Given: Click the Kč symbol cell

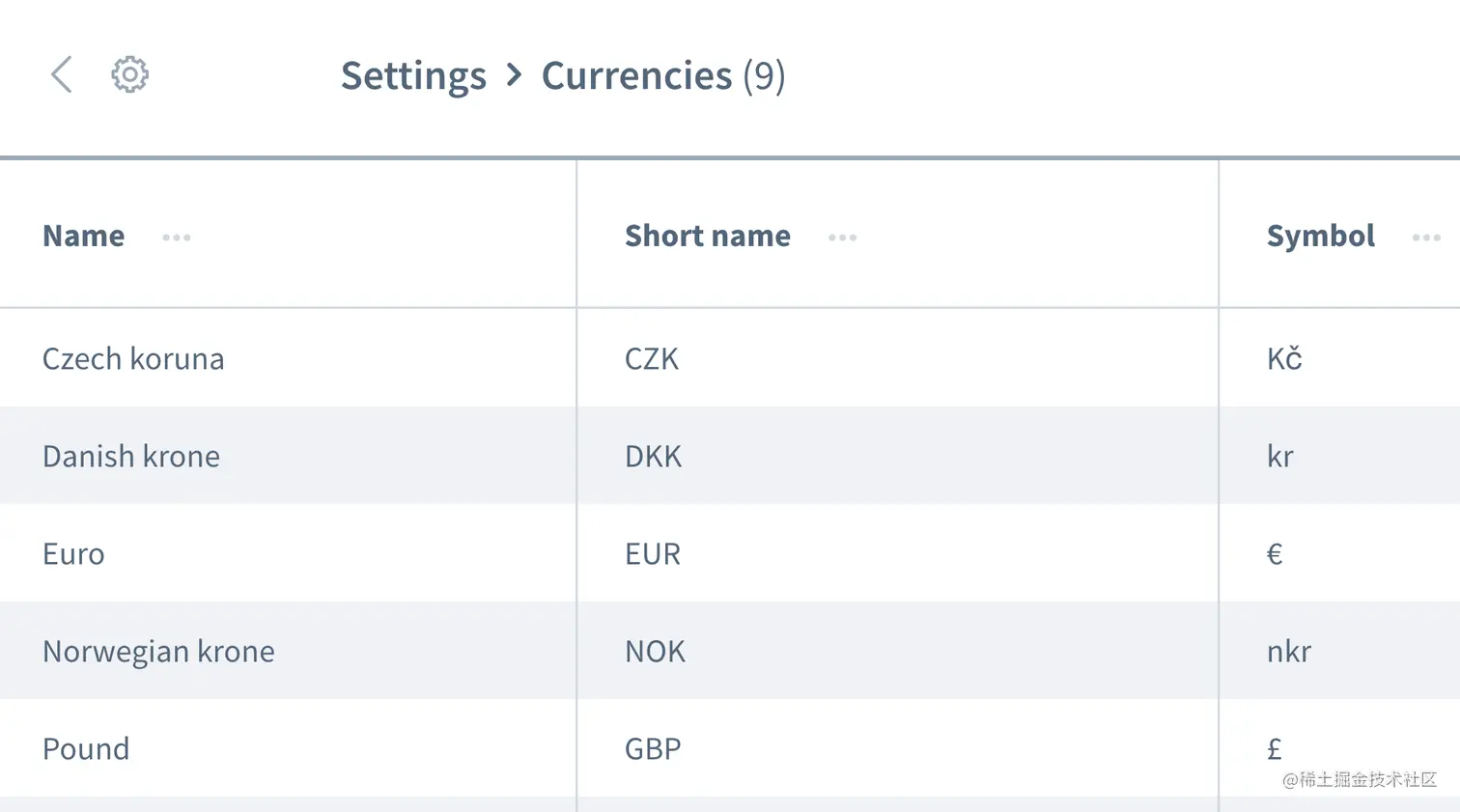Looking at the screenshot, I should [x=1284, y=359].
